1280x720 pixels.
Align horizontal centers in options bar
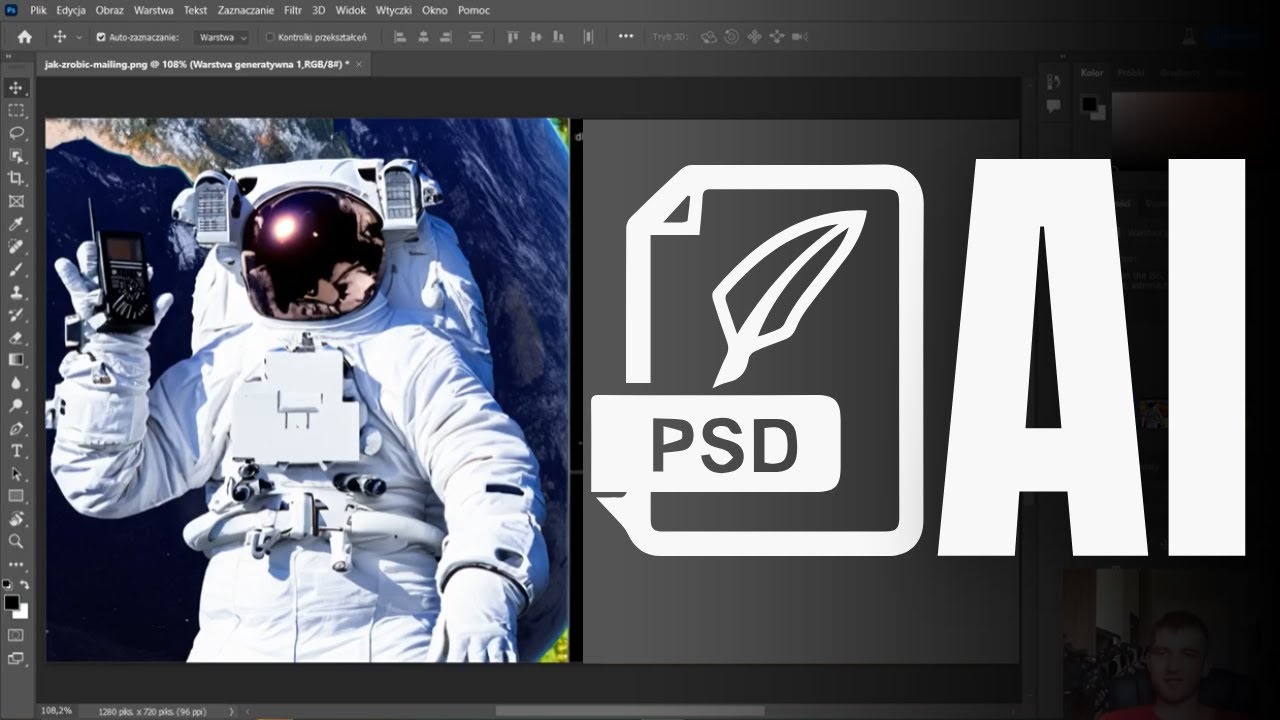[x=423, y=37]
